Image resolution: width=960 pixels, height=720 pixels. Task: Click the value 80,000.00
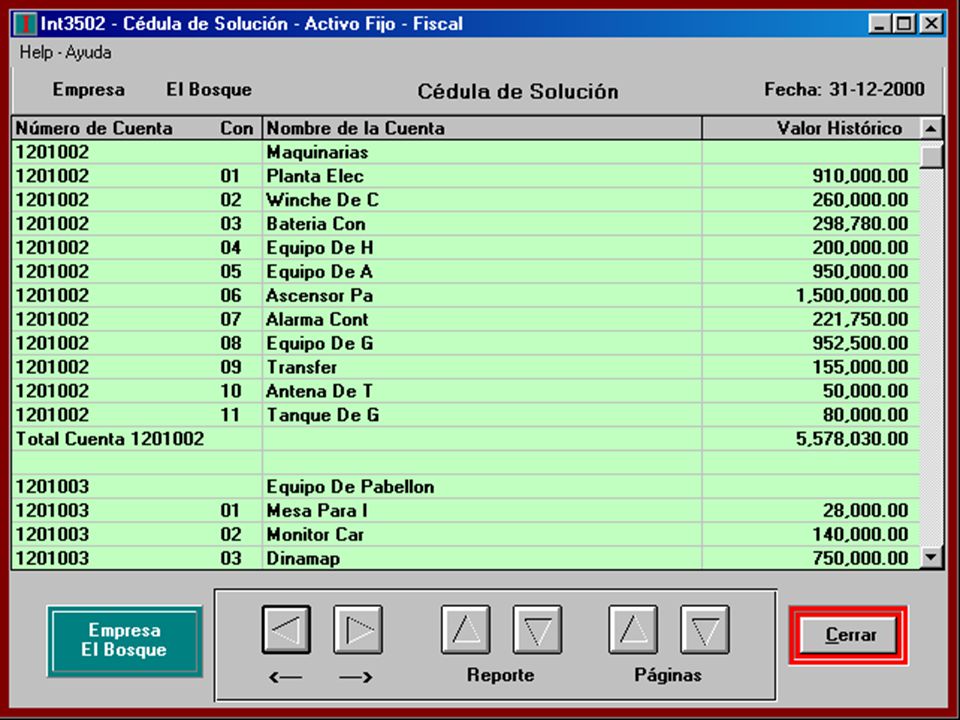tap(866, 414)
